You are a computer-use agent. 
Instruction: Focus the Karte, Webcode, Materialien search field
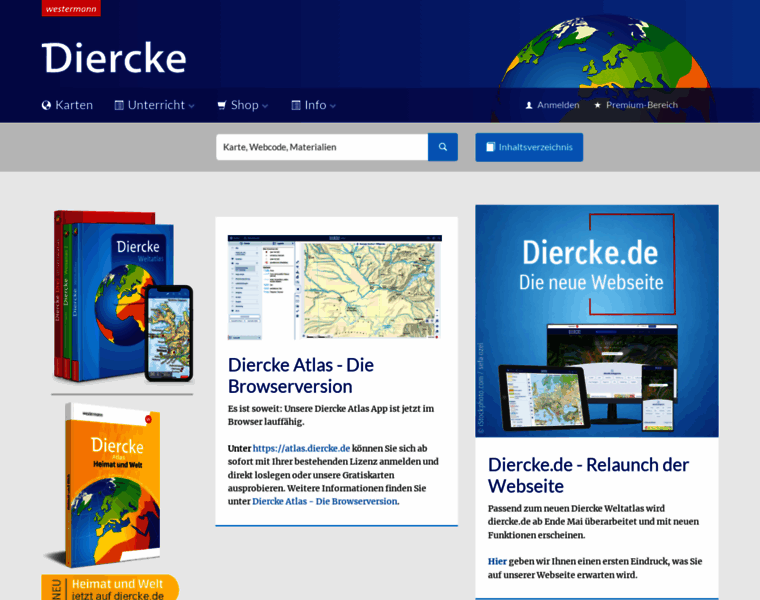point(322,147)
